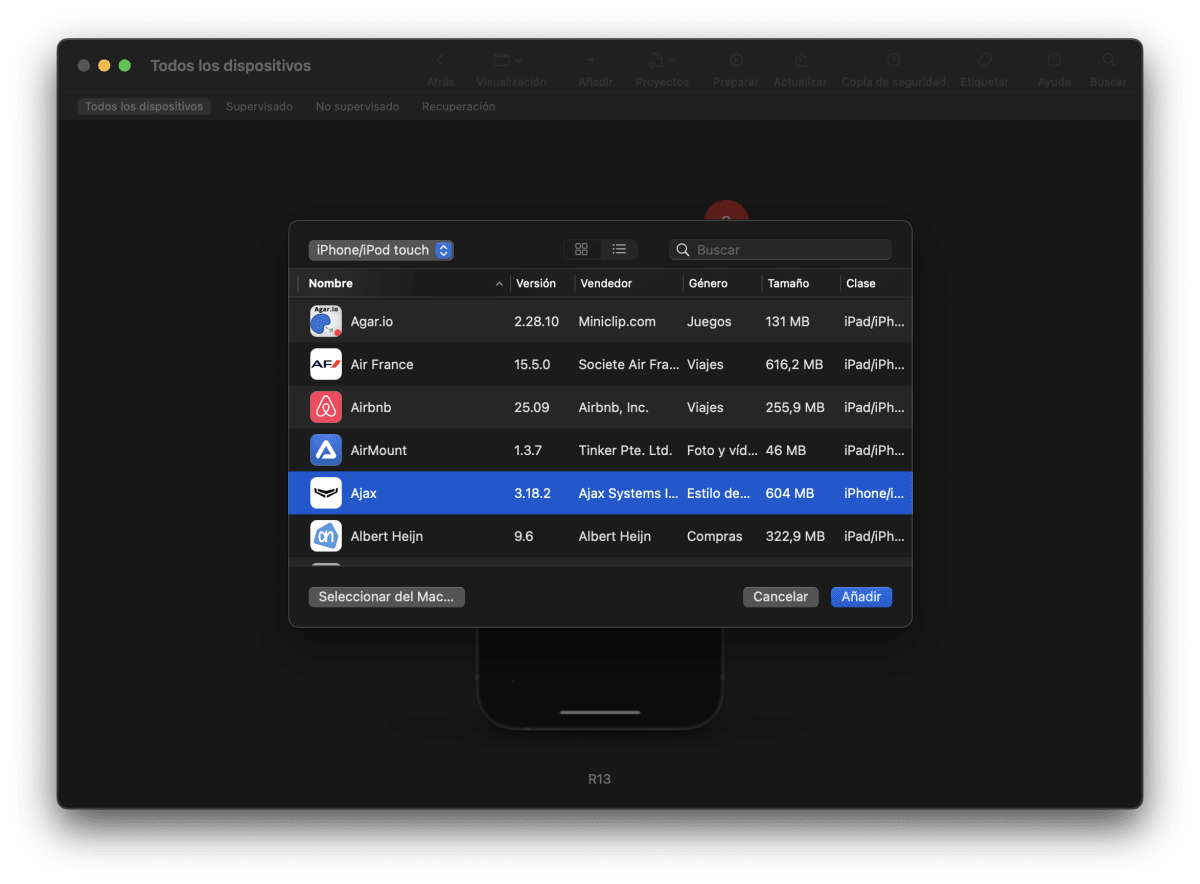Viewport: 1200px width, 884px height.
Task: Click the Airbnb app icon
Action: pyautogui.click(x=326, y=407)
